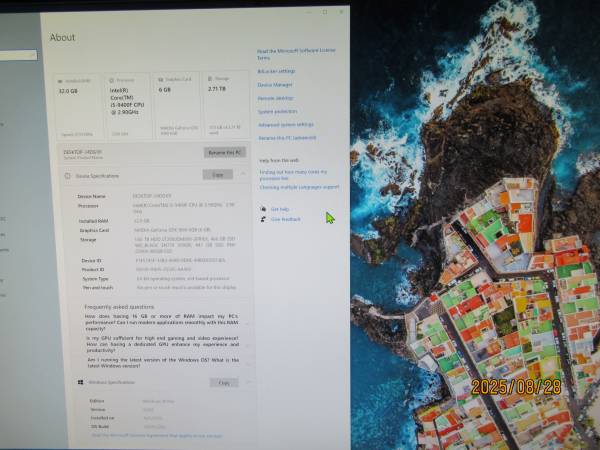Click the Device Specifications info icon

(68, 176)
